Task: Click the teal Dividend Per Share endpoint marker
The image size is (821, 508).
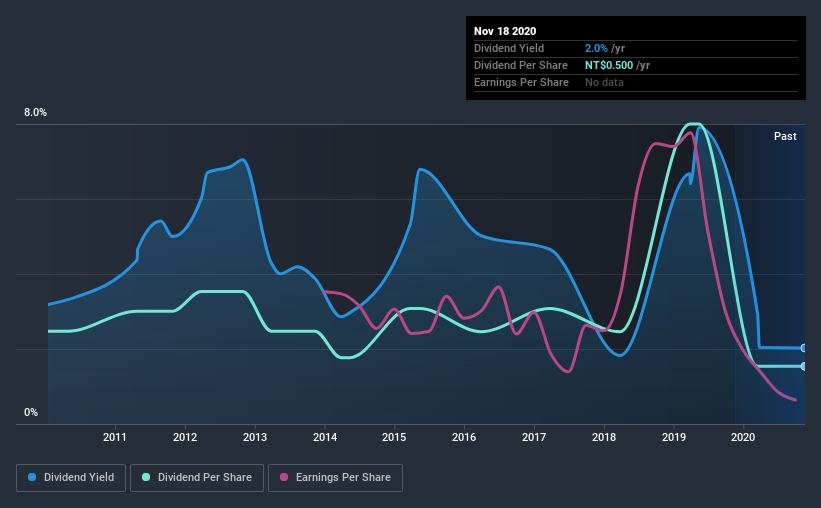Action: (803, 366)
